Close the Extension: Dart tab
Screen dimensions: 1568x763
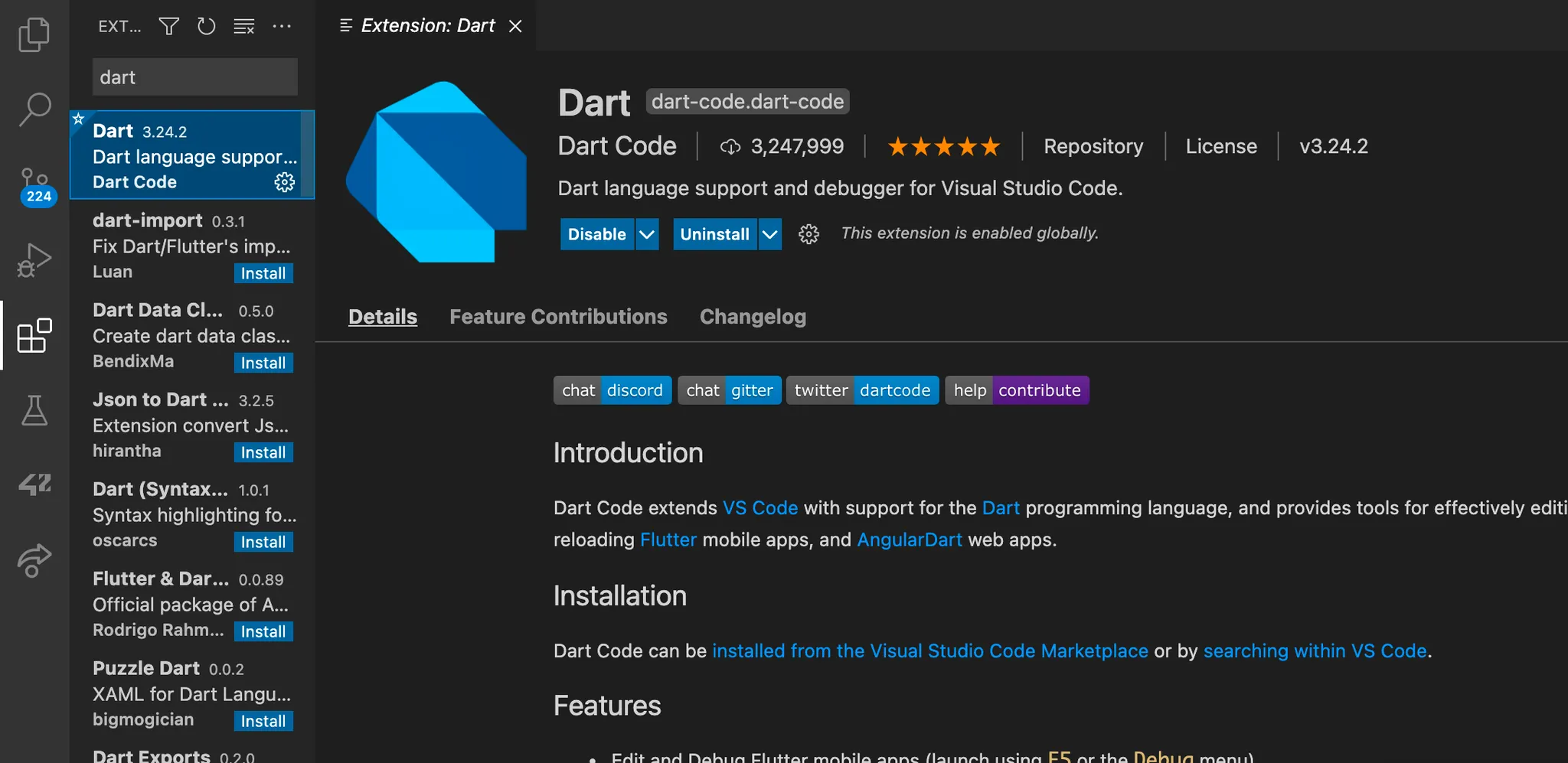tap(515, 26)
